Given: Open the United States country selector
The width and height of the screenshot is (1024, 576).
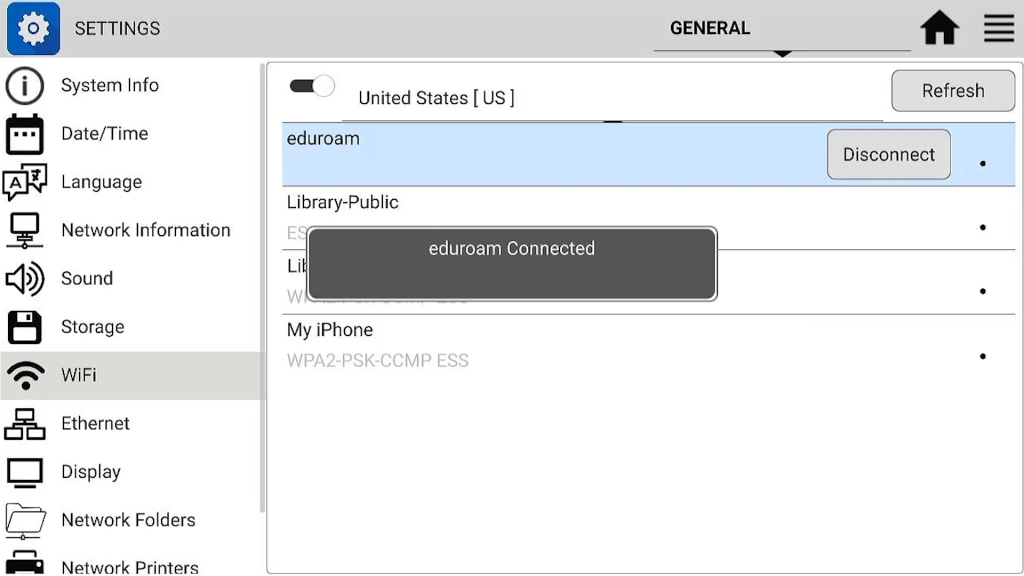Looking at the screenshot, I should (x=613, y=98).
